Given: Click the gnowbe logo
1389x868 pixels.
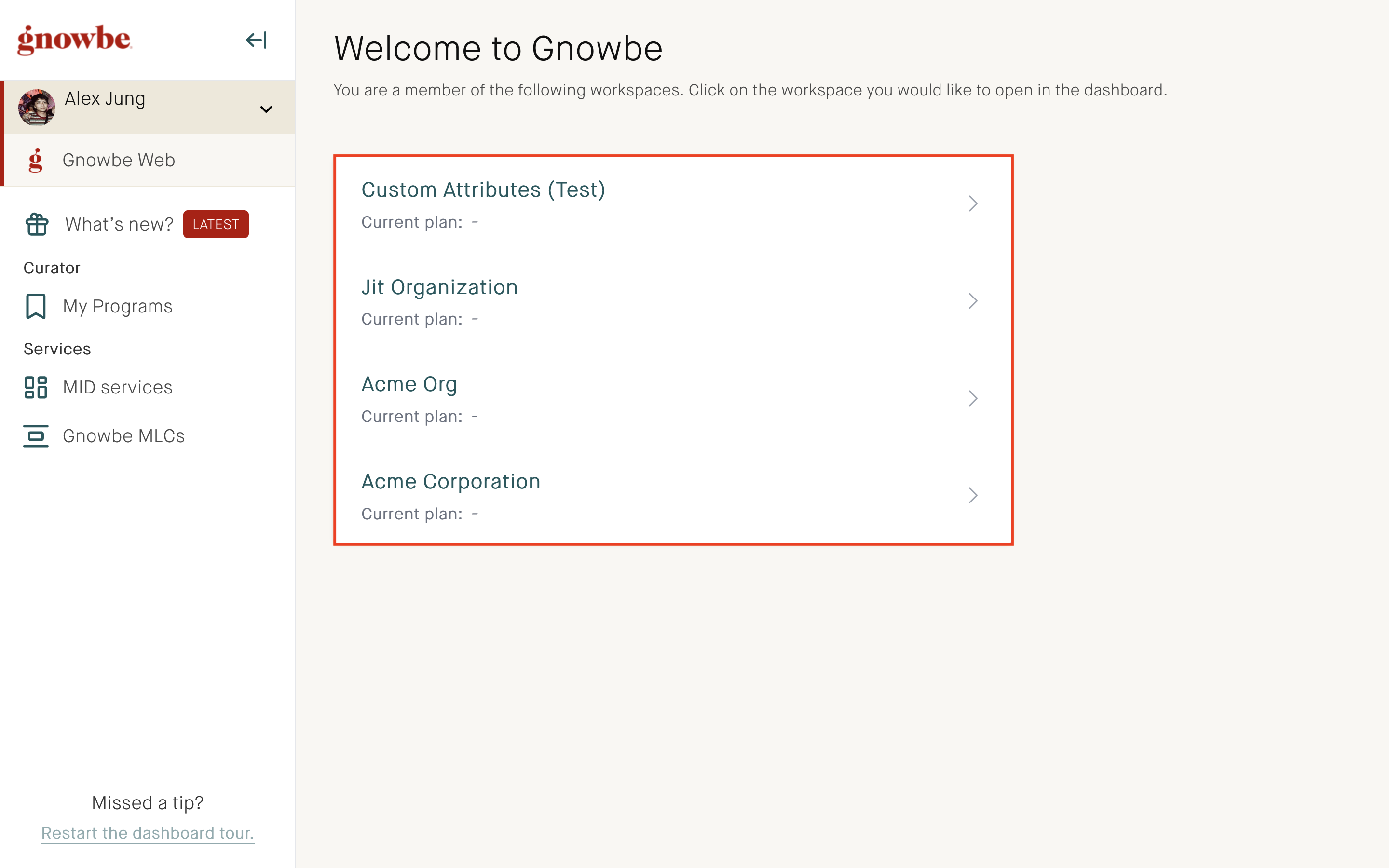Looking at the screenshot, I should [x=73, y=39].
